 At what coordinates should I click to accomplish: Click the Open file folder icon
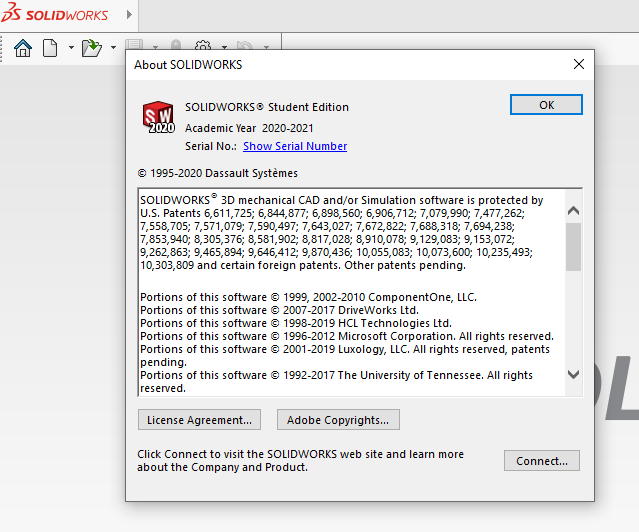click(x=92, y=47)
